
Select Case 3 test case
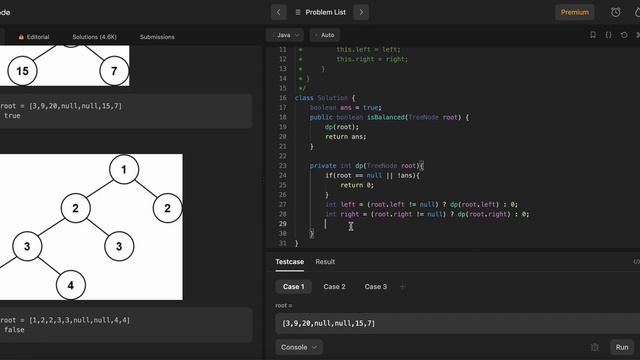376,287
